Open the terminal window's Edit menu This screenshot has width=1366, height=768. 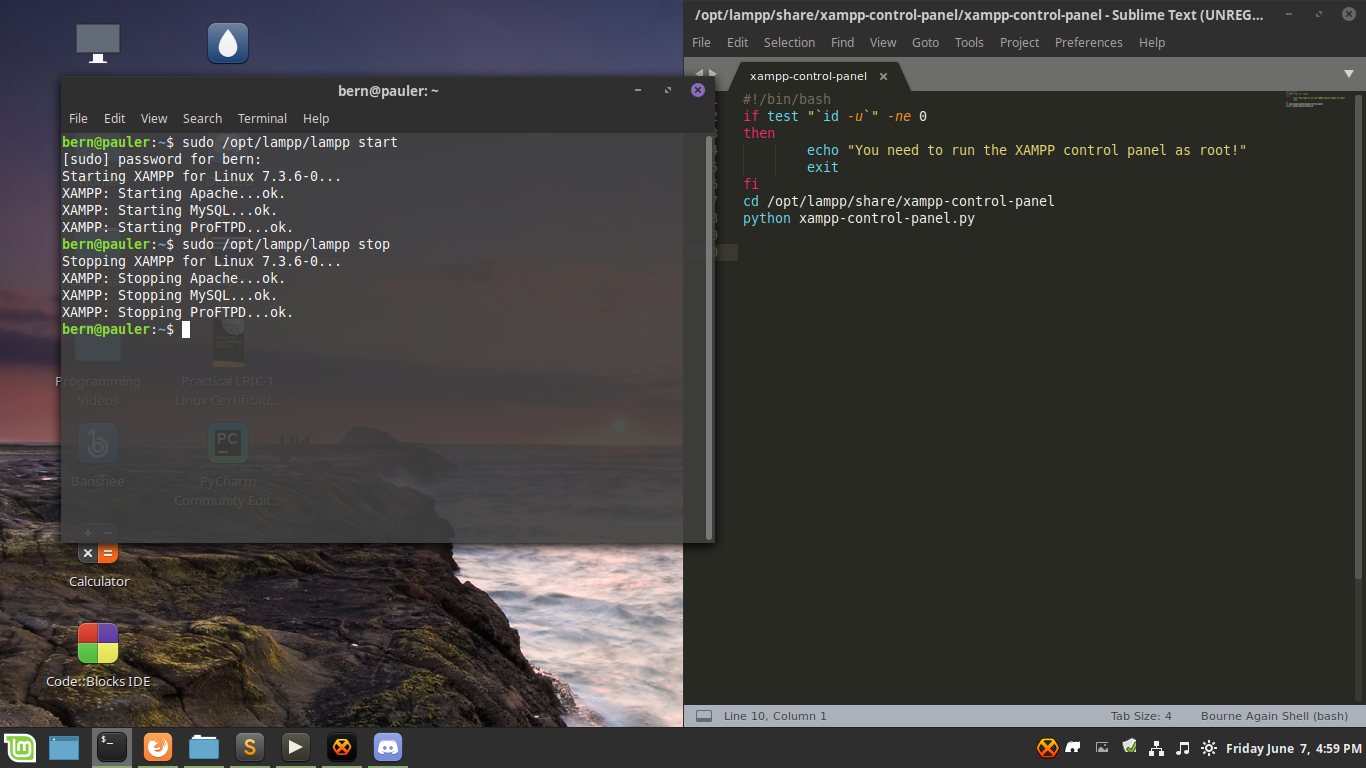(x=115, y=118)
